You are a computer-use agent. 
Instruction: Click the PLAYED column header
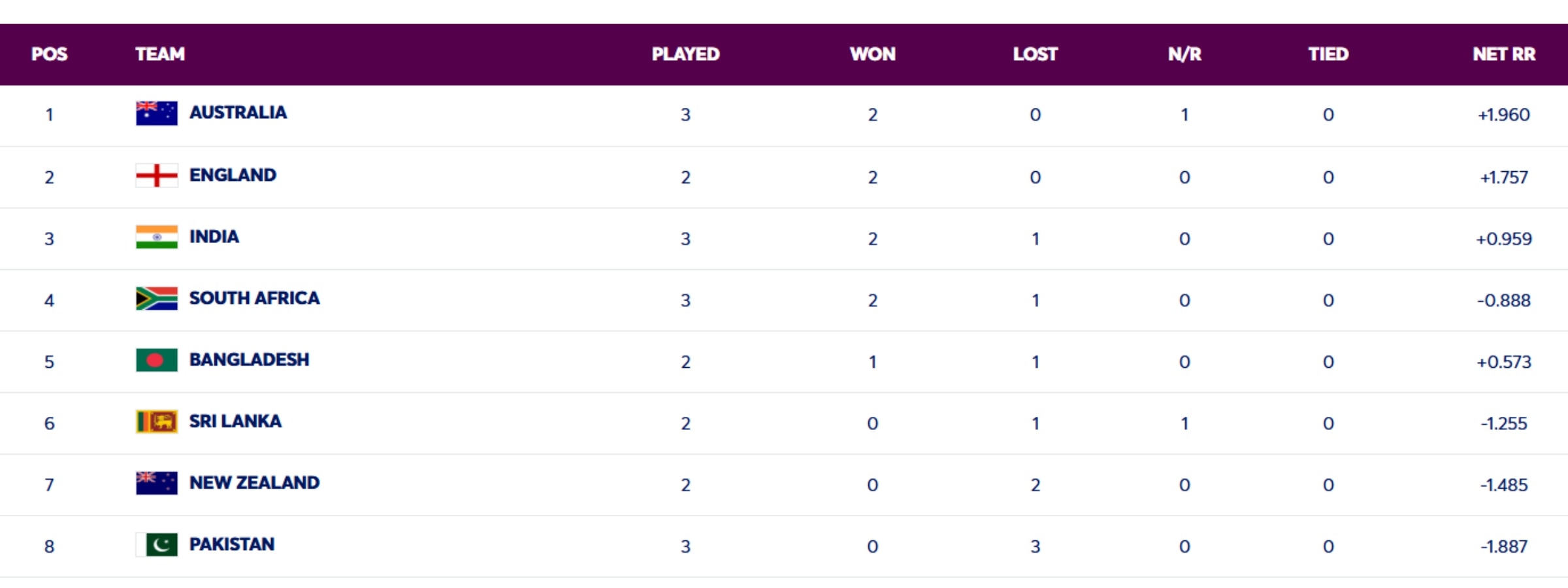coord(685,54)
